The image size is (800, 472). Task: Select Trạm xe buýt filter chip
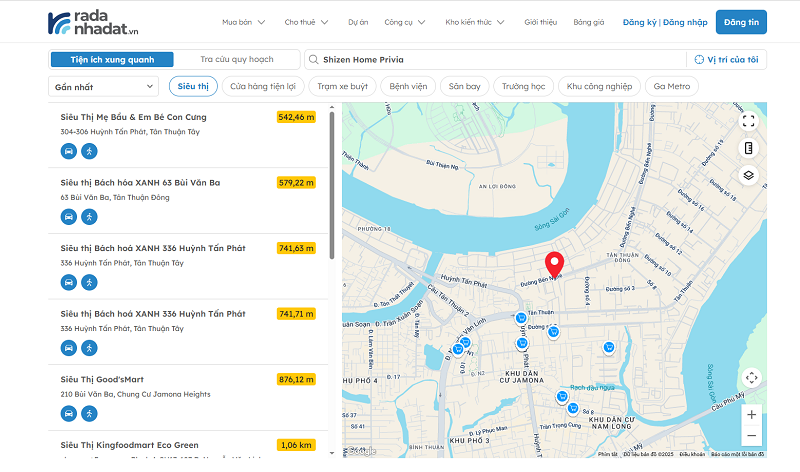point(342,86)
